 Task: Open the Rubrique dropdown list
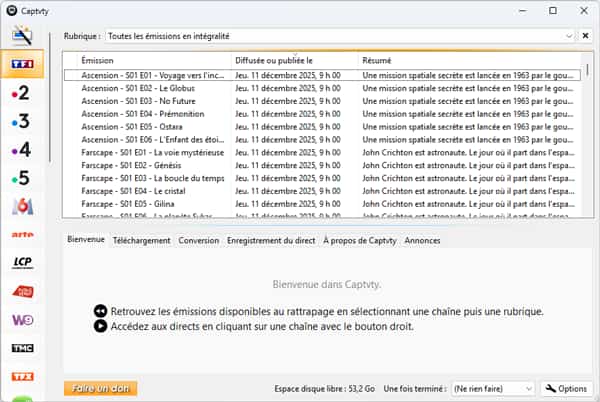point(569,36)
